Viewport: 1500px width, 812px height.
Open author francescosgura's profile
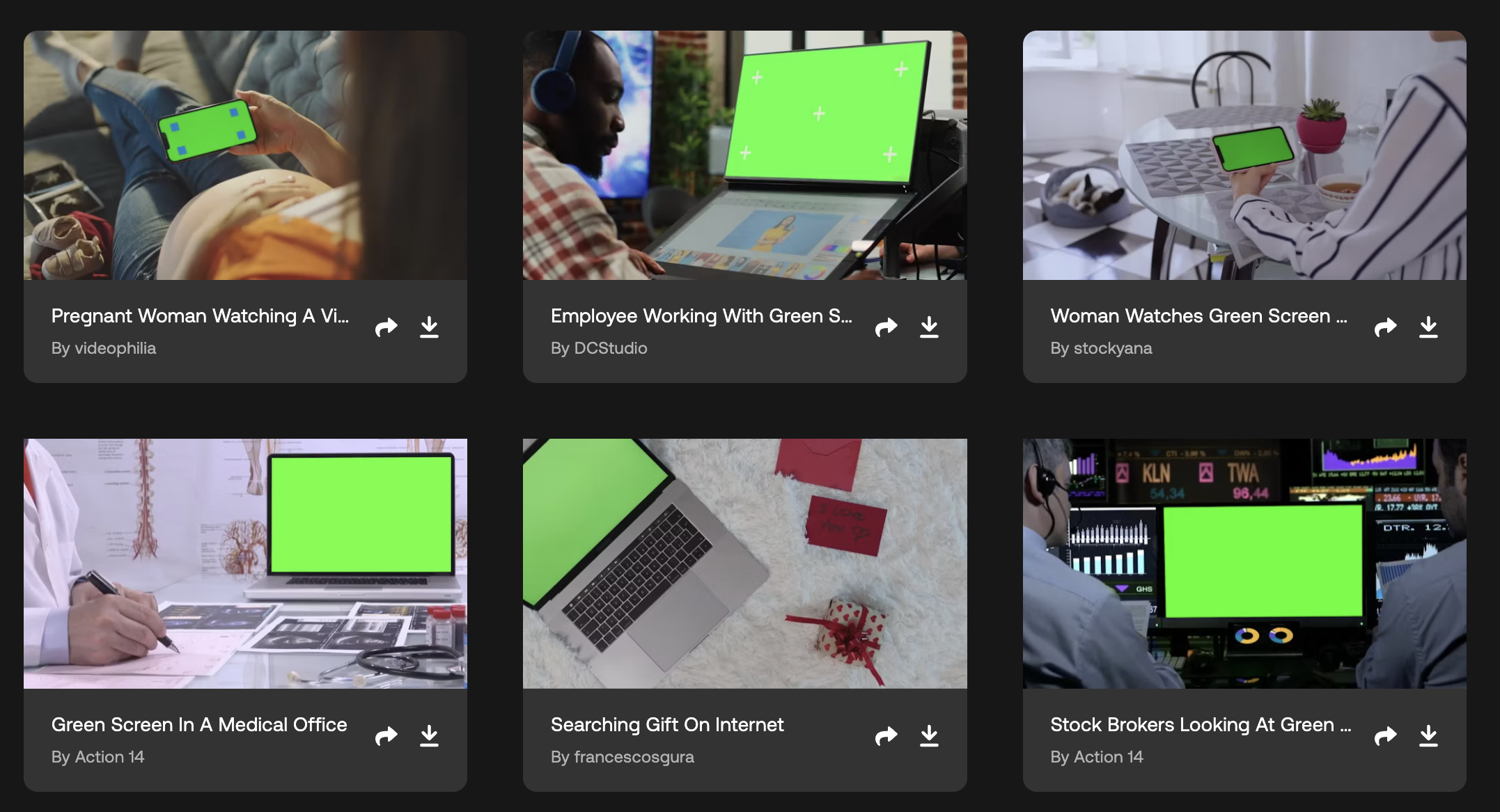[633, 757]
